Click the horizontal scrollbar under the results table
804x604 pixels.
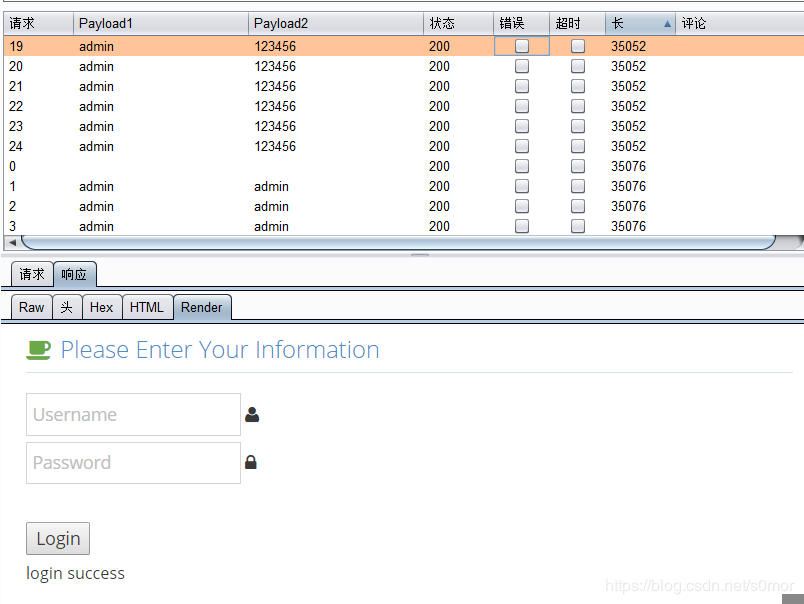pyautogui.click(x=398, y=243)
